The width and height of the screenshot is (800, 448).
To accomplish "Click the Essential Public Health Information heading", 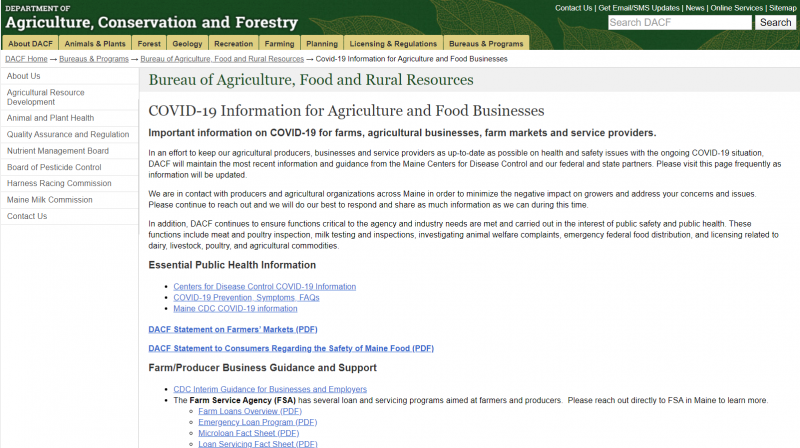I will coord(232,265).
